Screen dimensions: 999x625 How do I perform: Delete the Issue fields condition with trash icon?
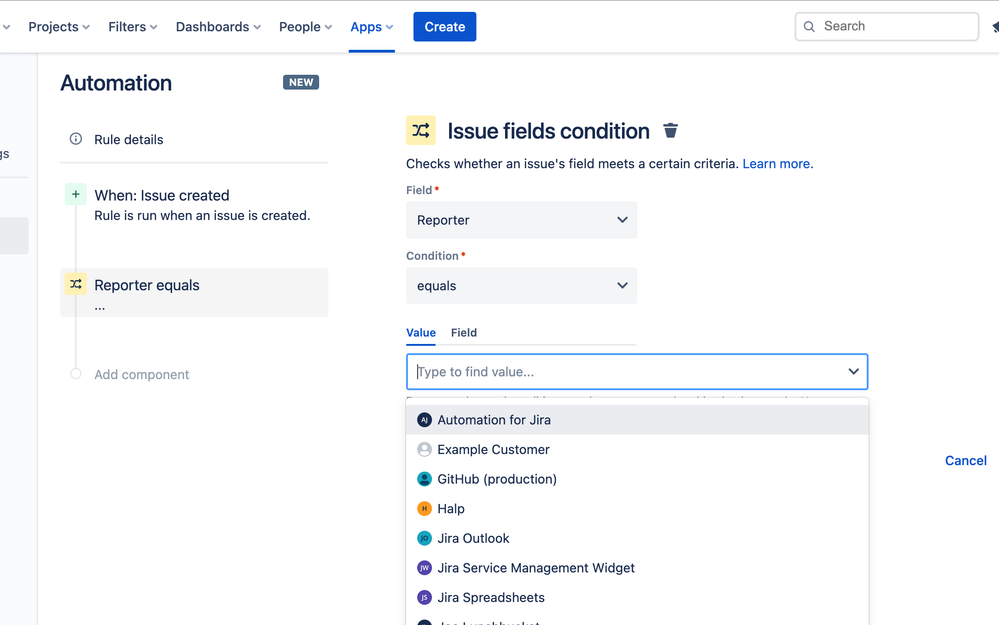coord(670,131)
